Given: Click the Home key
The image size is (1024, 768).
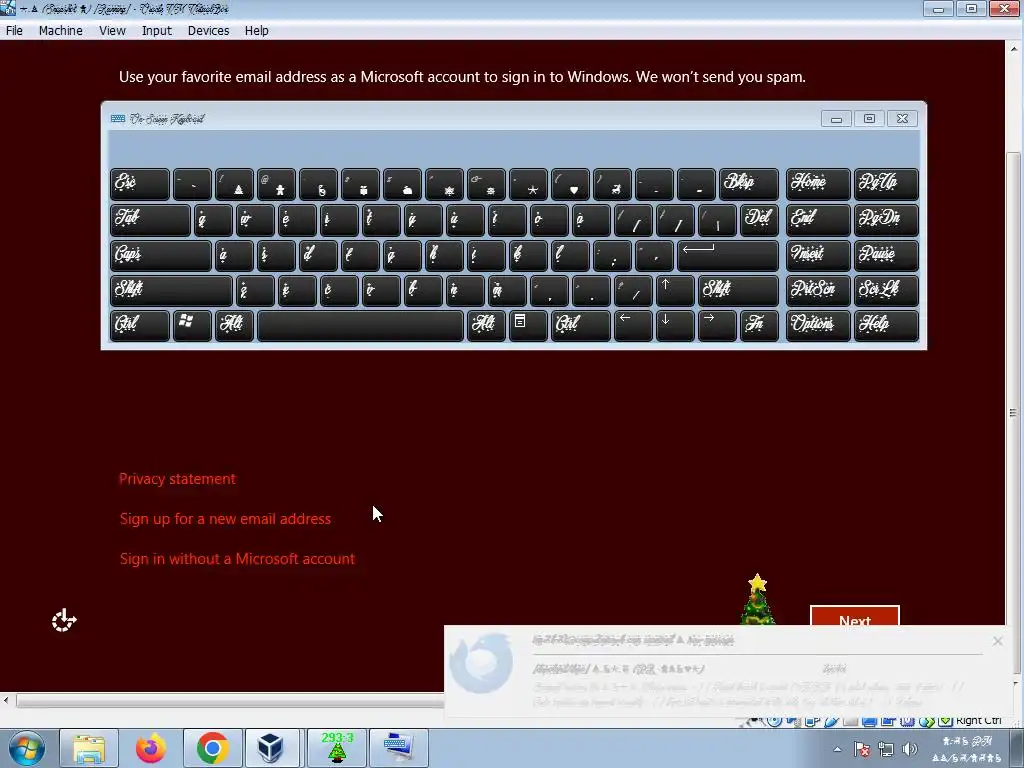Looking at the screenshot, I should coord(818,184).
